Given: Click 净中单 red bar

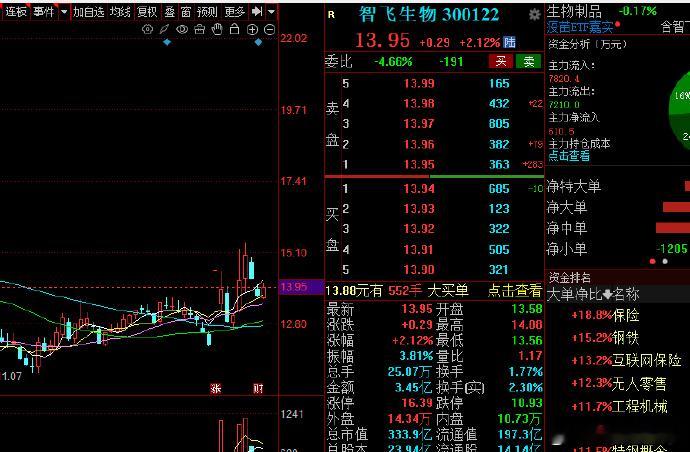Looking at the screenshot, I should 673,228.
